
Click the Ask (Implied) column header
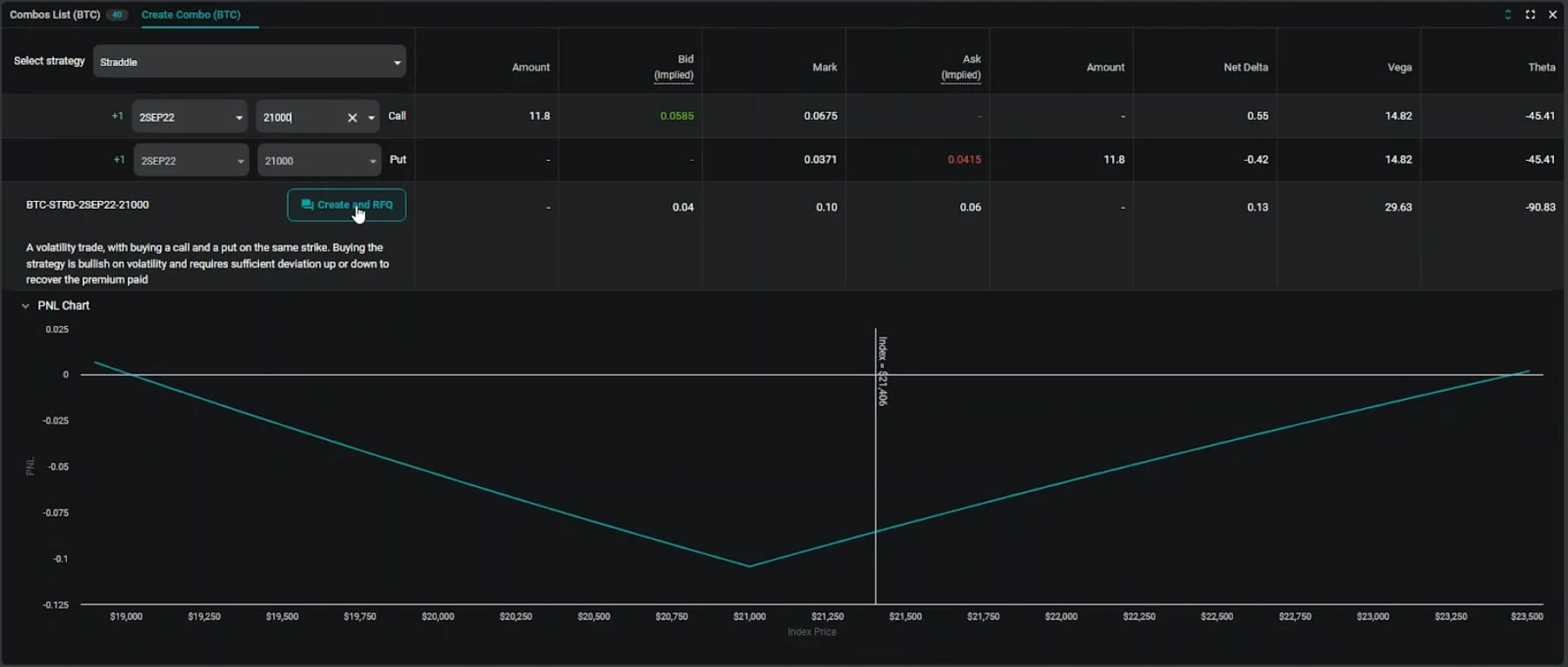961,67
